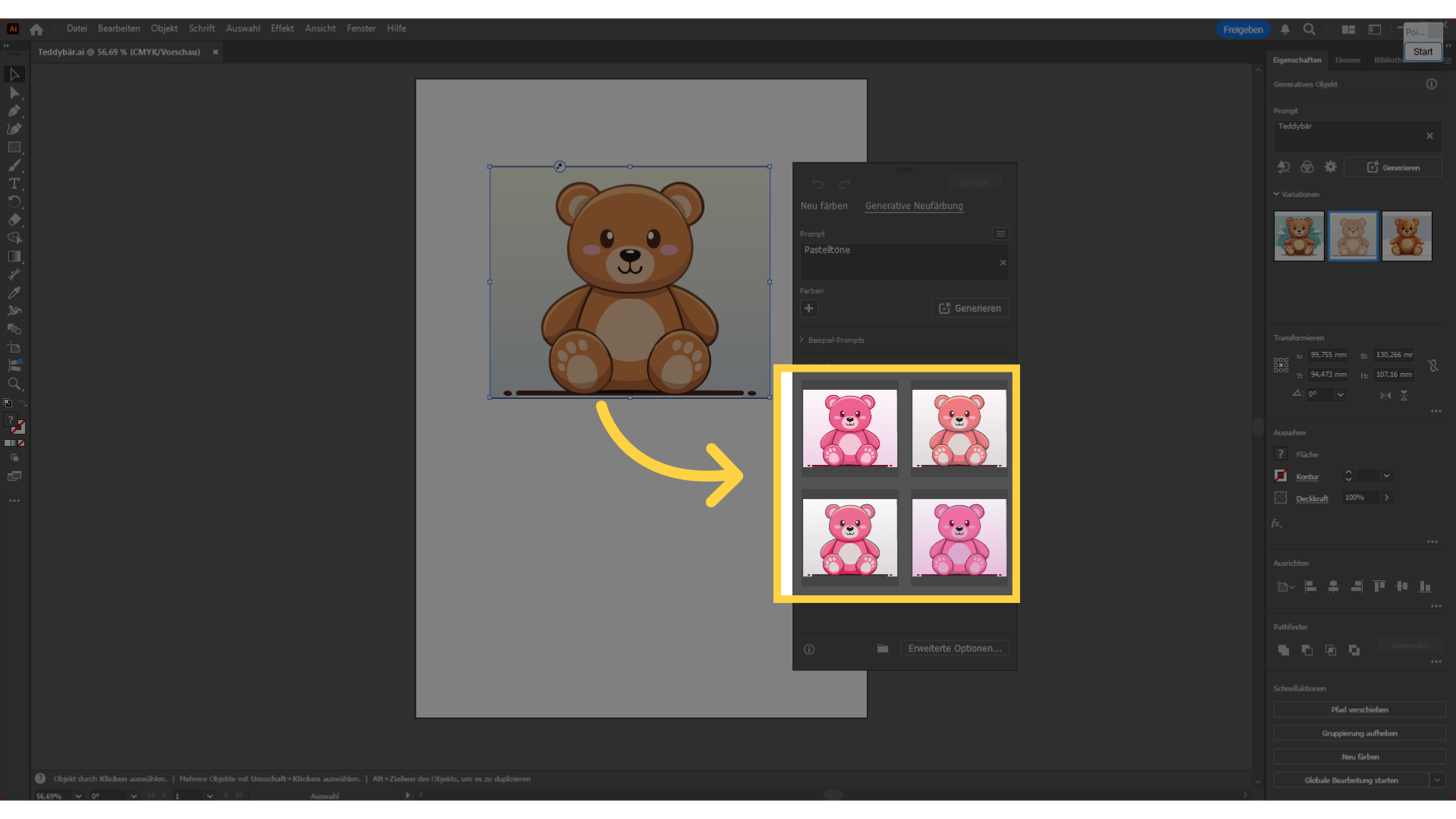Open dropdown beside Globale Bearbeitung starten
The height and width of the screenshot is (819, 1456).
1437,780
